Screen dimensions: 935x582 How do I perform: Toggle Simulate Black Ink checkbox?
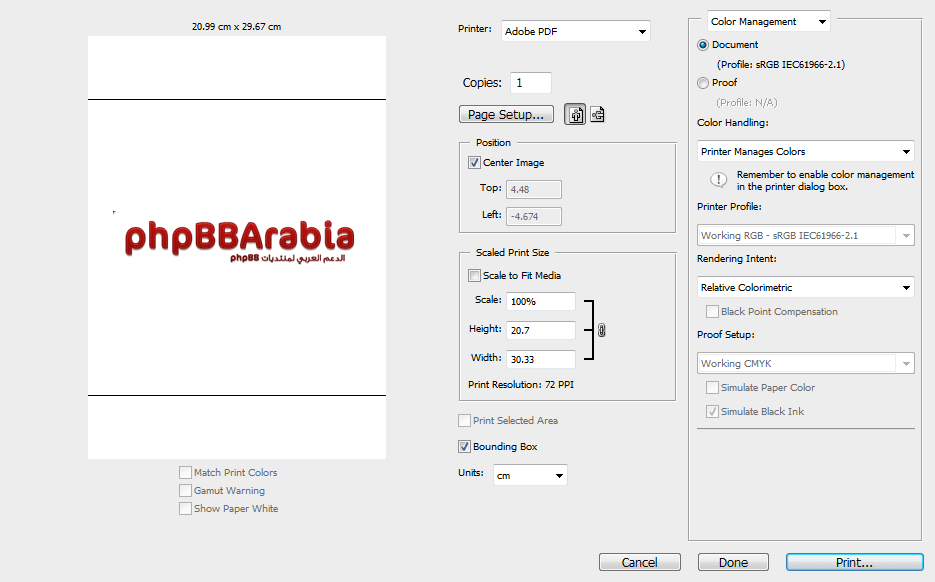pos(712,411)
